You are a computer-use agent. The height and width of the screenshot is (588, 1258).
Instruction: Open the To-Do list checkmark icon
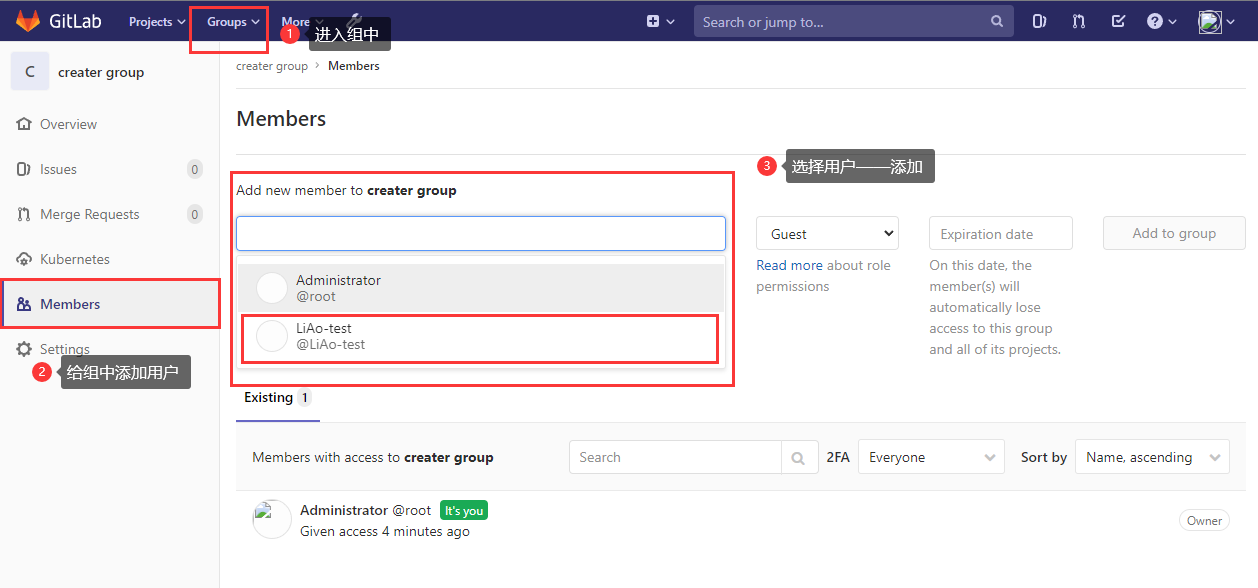1118,20
